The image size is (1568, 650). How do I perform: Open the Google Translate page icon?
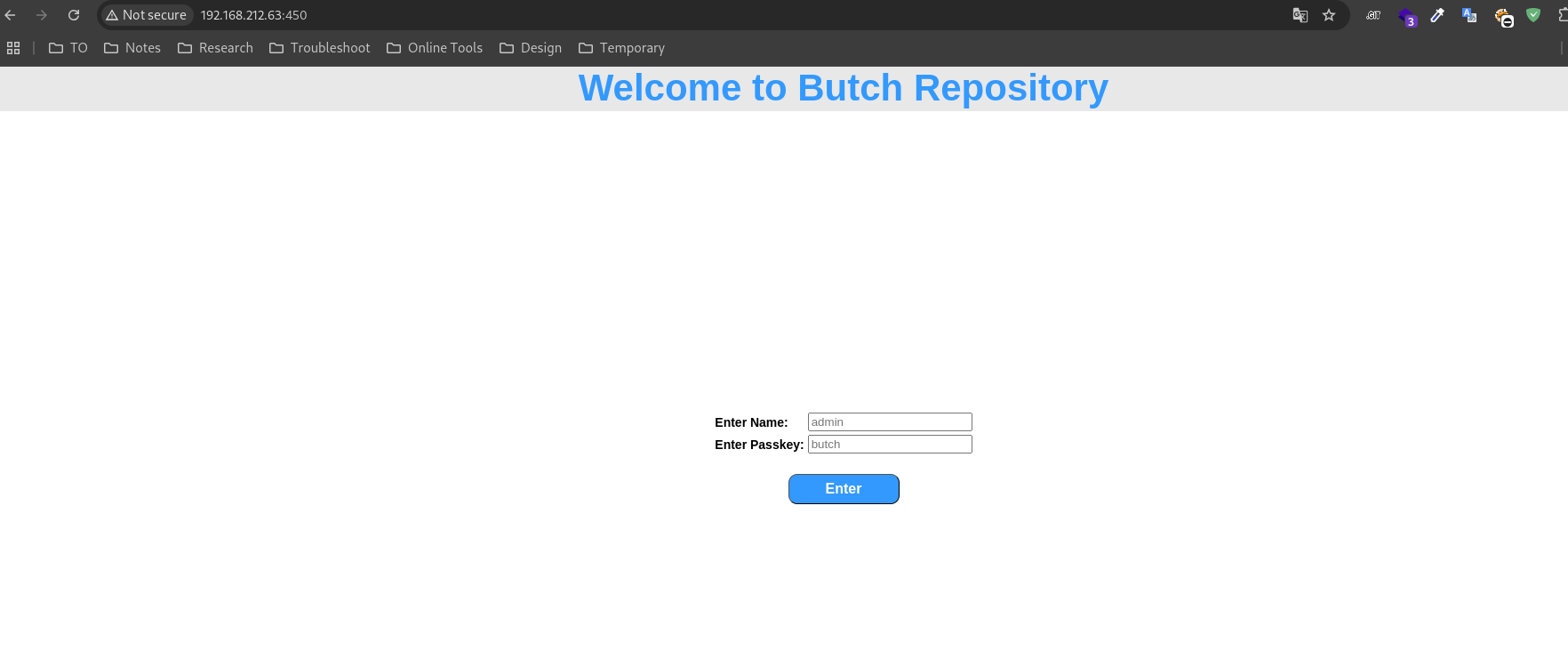point(1300,15)
